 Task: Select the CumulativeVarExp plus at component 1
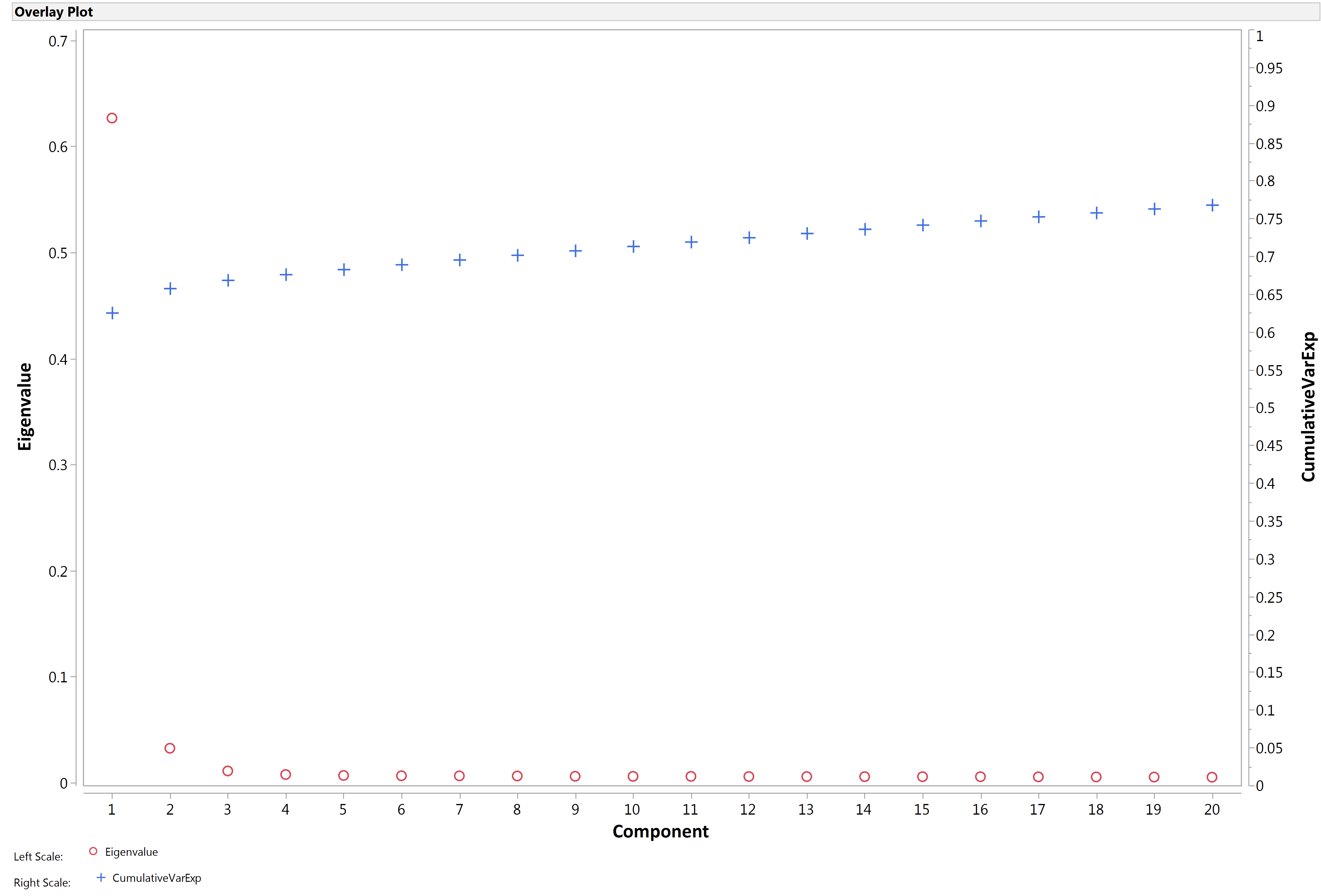pos(113,313)
